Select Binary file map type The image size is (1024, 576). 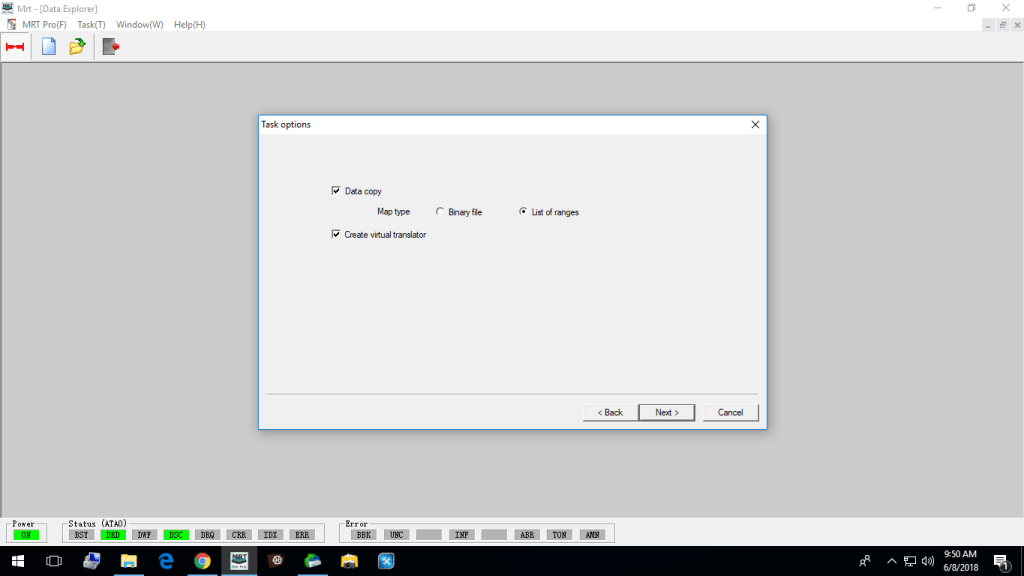[x=441, y=212]
